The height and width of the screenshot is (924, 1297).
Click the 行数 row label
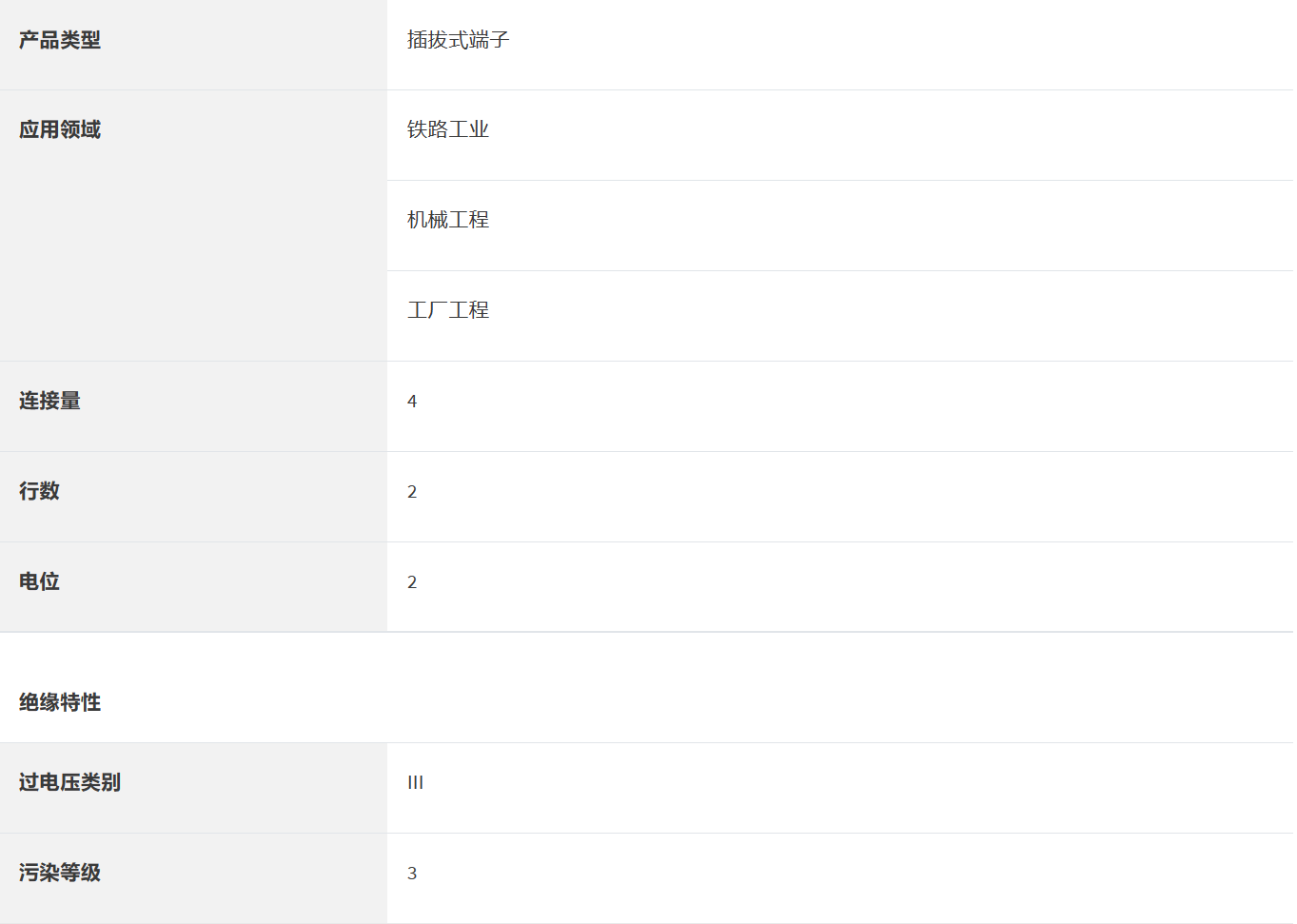coord(39,491)
